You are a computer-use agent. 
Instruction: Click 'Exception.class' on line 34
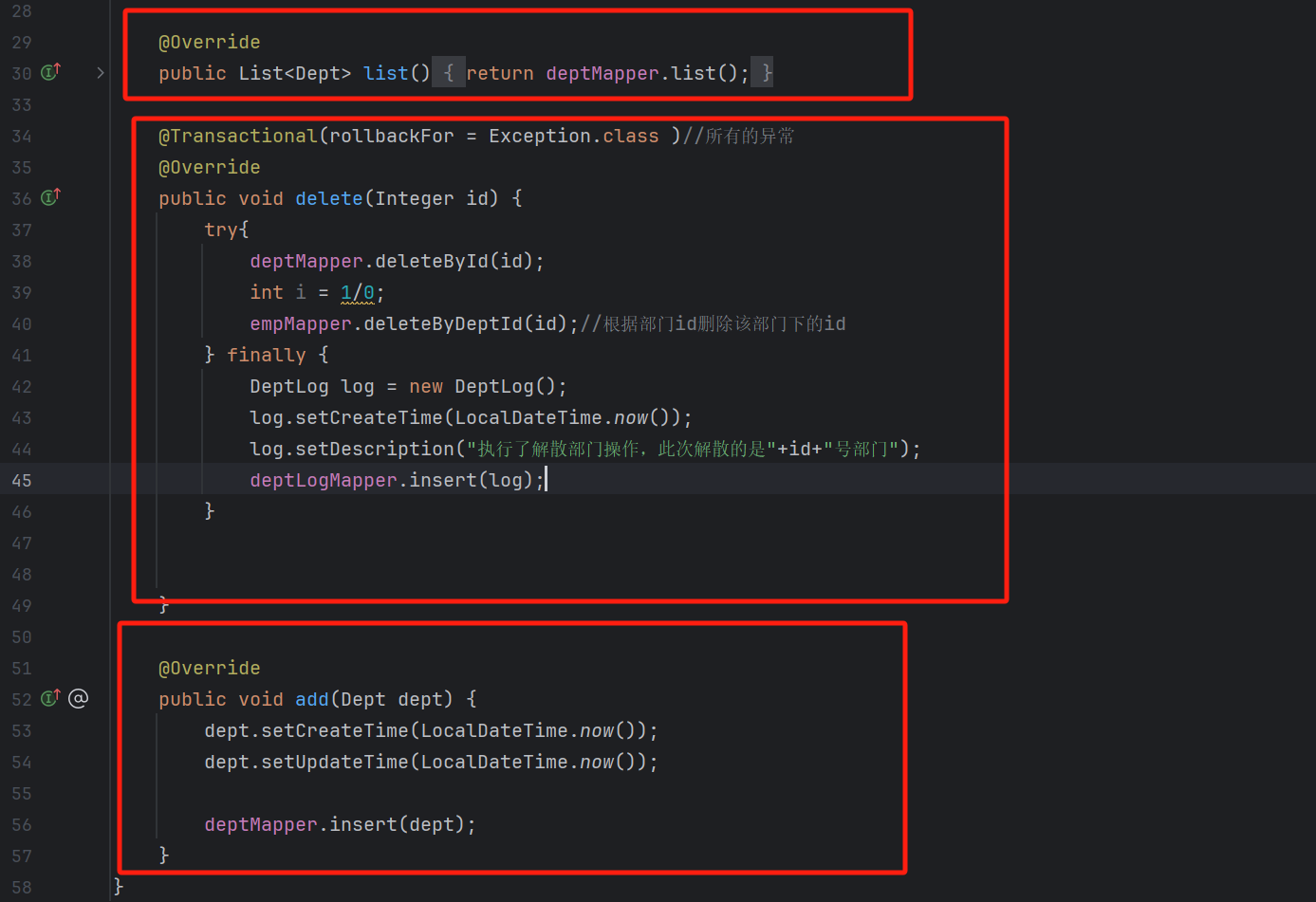coord(574,136)
